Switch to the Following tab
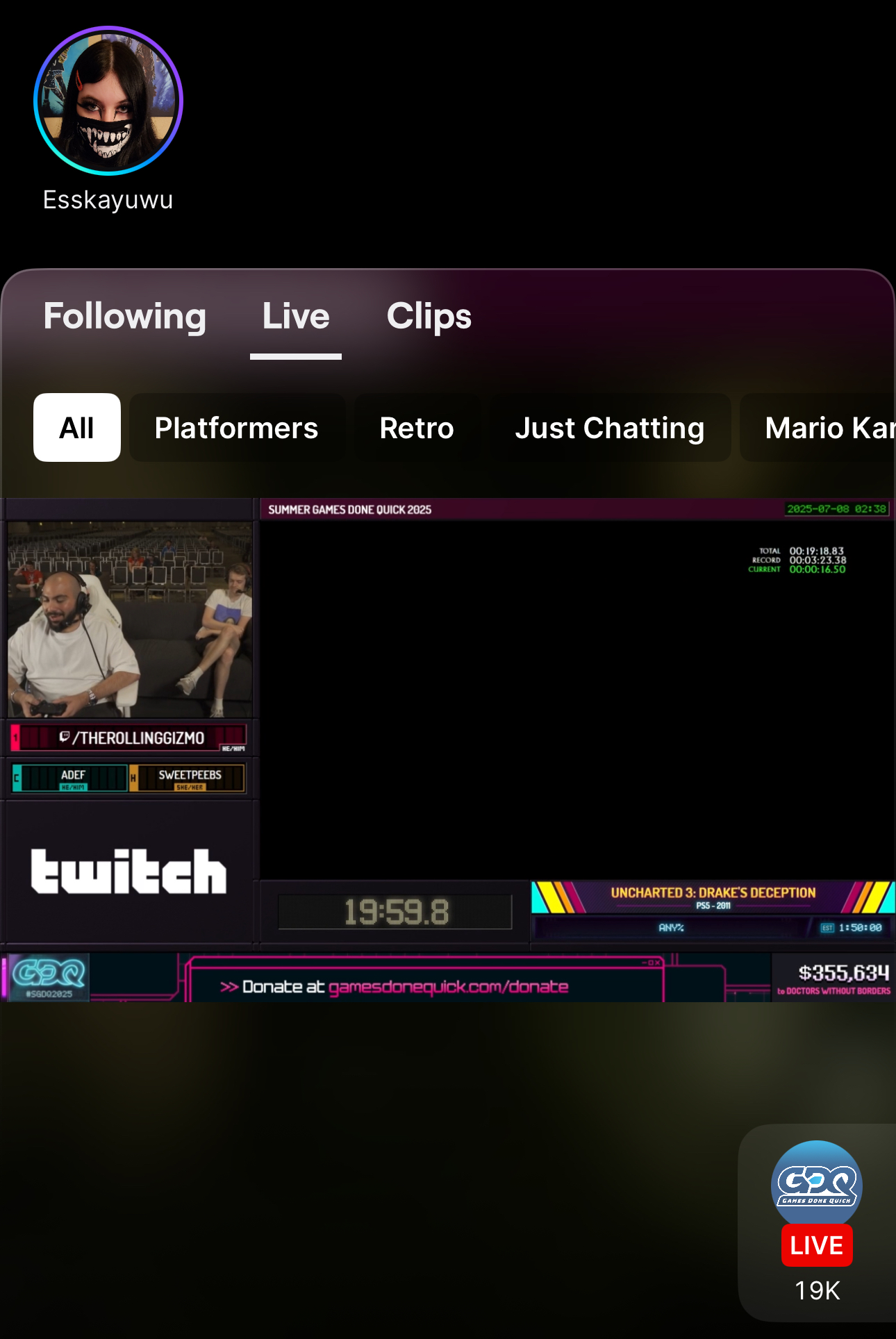 coord(125,316)
